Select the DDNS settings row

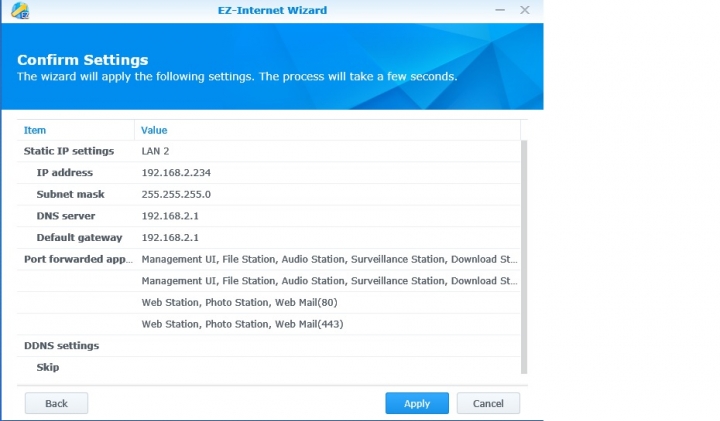point(269,345)
